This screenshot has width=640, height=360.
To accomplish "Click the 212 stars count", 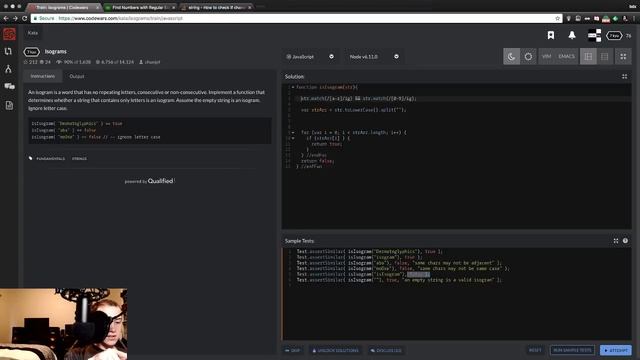I will click(31, 62).
